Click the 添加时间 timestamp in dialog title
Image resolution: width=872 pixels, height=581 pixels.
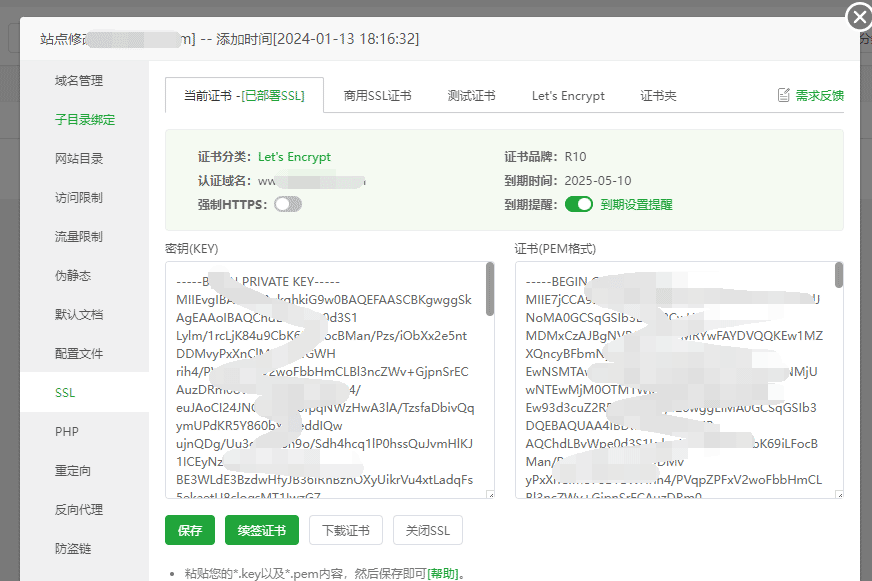click(x=318, y=39)
